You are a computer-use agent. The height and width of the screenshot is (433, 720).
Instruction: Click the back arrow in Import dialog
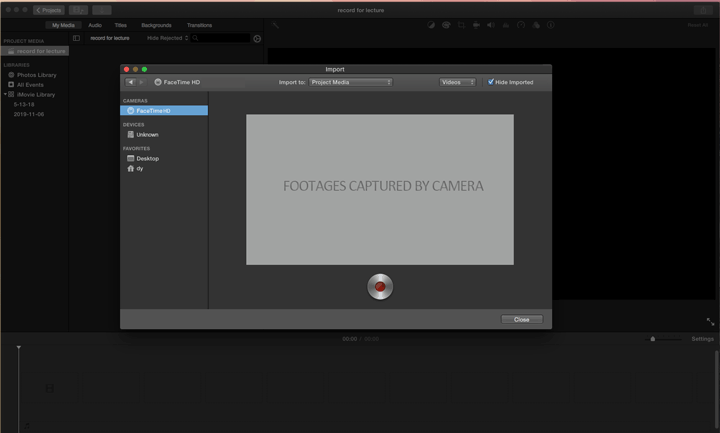coord(131,82)
